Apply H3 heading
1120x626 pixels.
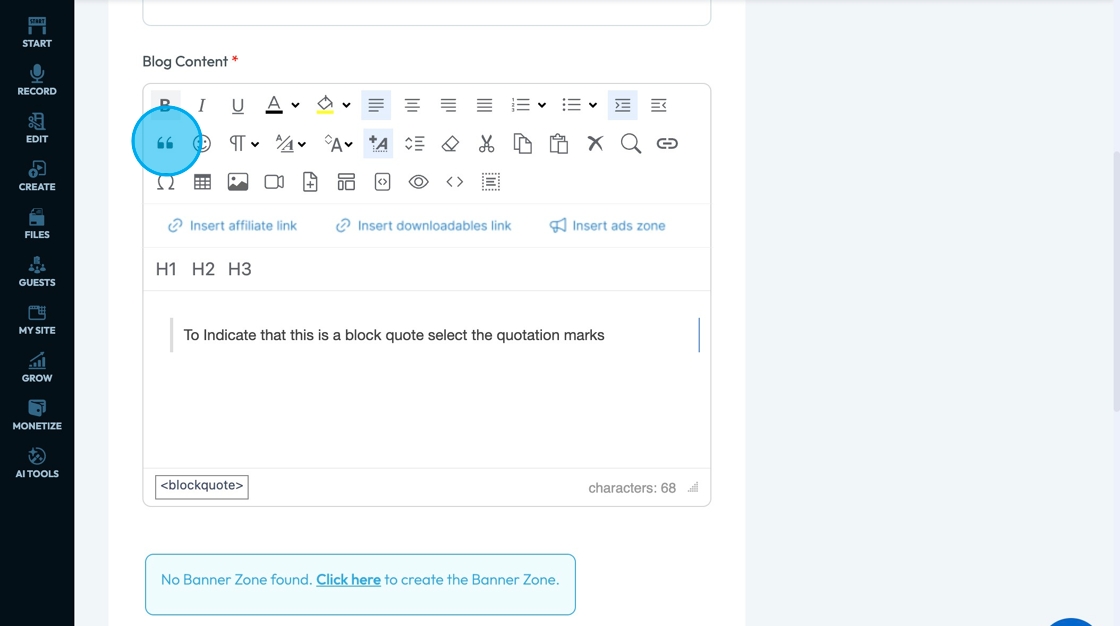coord(239,269)
